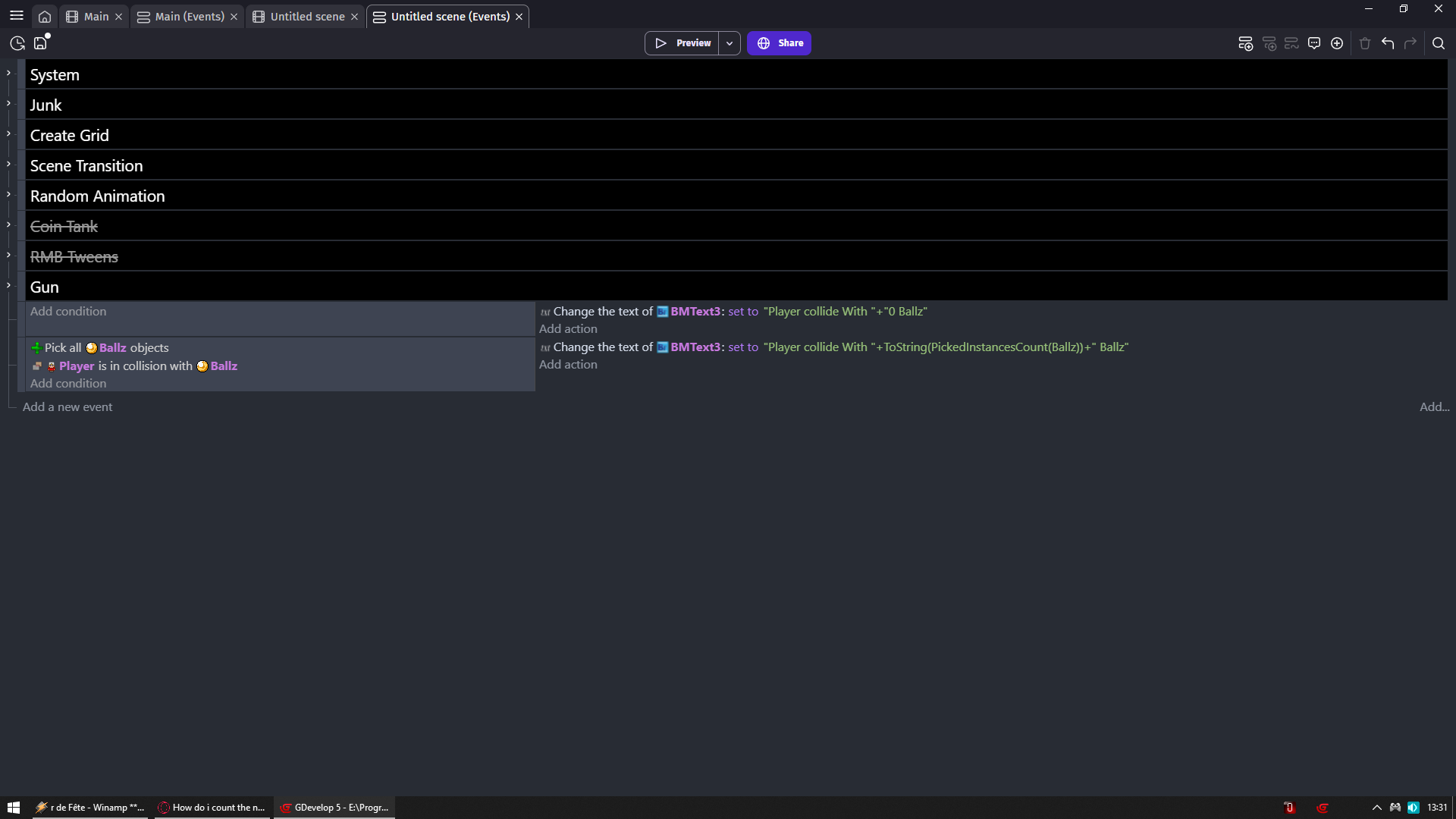Click the add new event toolbar icon
Screen dimensions: 1456x819
[1245, 43]
